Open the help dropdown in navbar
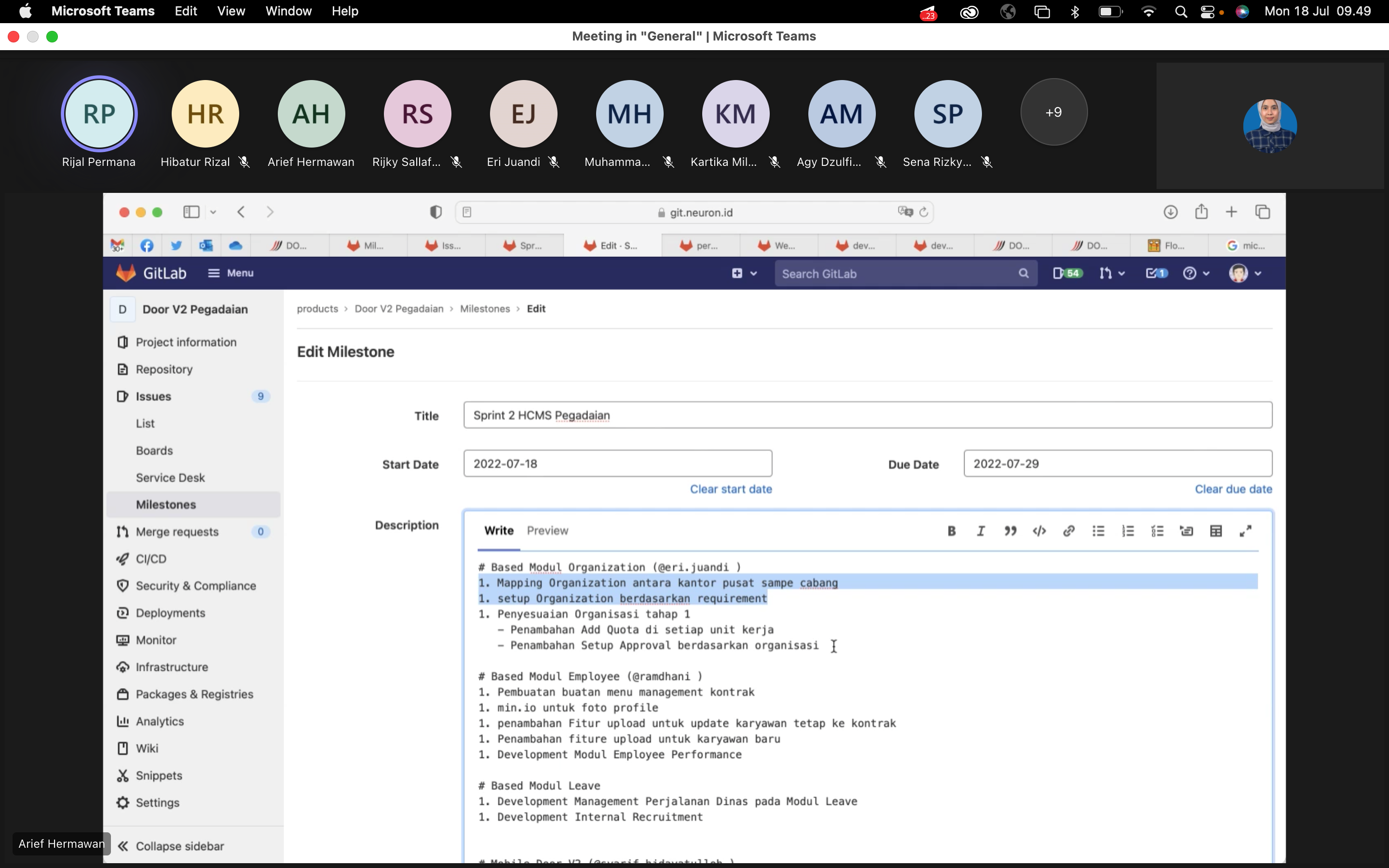The height and width of the screenshot is (868, 1389). click(x=1196, y=273)
